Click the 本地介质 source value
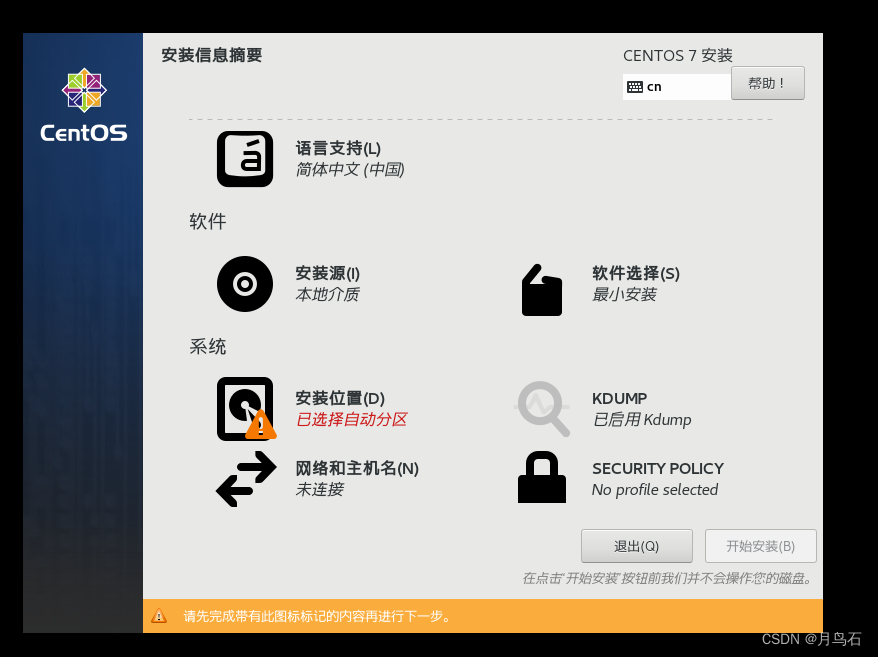878x657 pixels. coord(327,295)
